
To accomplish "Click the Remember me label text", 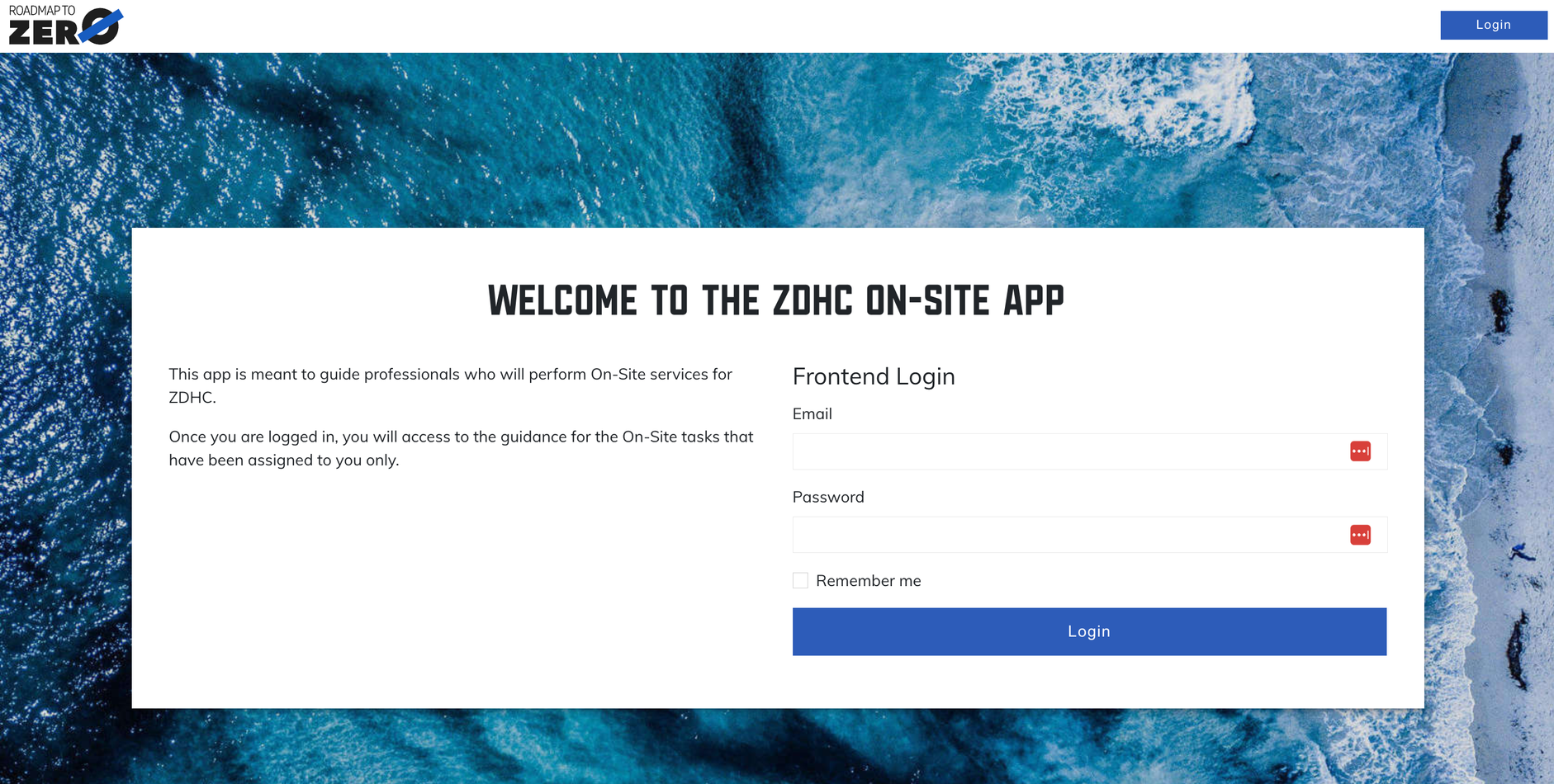I will pyautogui.click(x=868, y=581).
